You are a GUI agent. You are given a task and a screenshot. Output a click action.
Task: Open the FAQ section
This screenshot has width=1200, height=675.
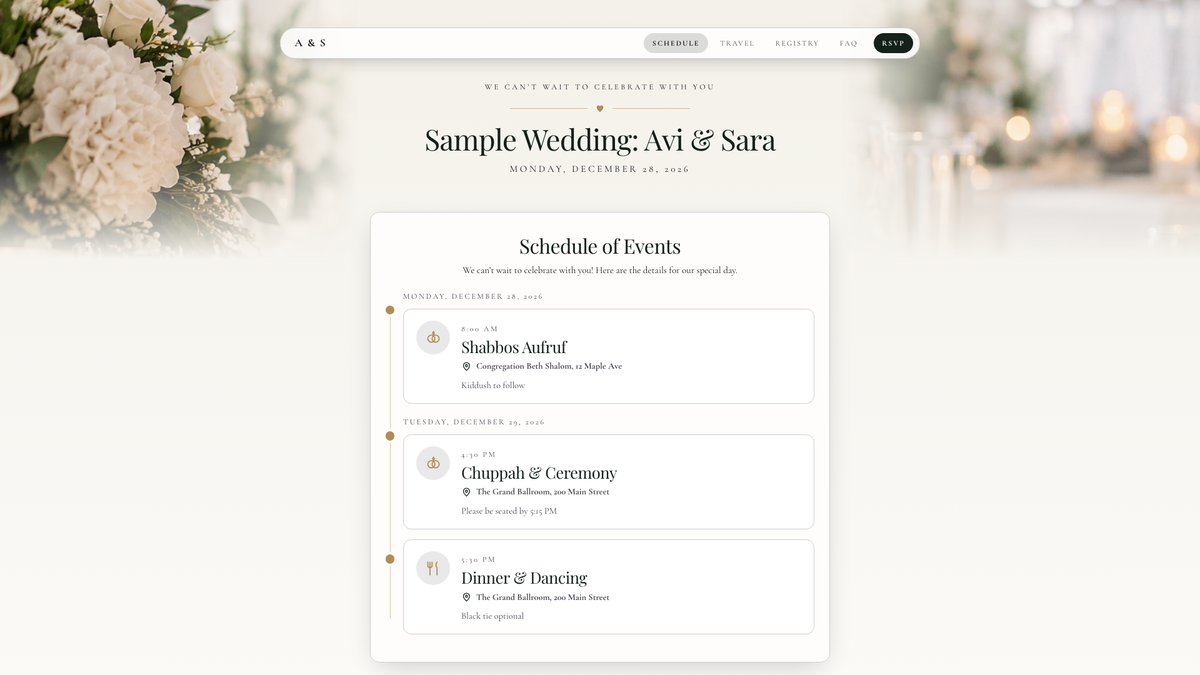849,43
